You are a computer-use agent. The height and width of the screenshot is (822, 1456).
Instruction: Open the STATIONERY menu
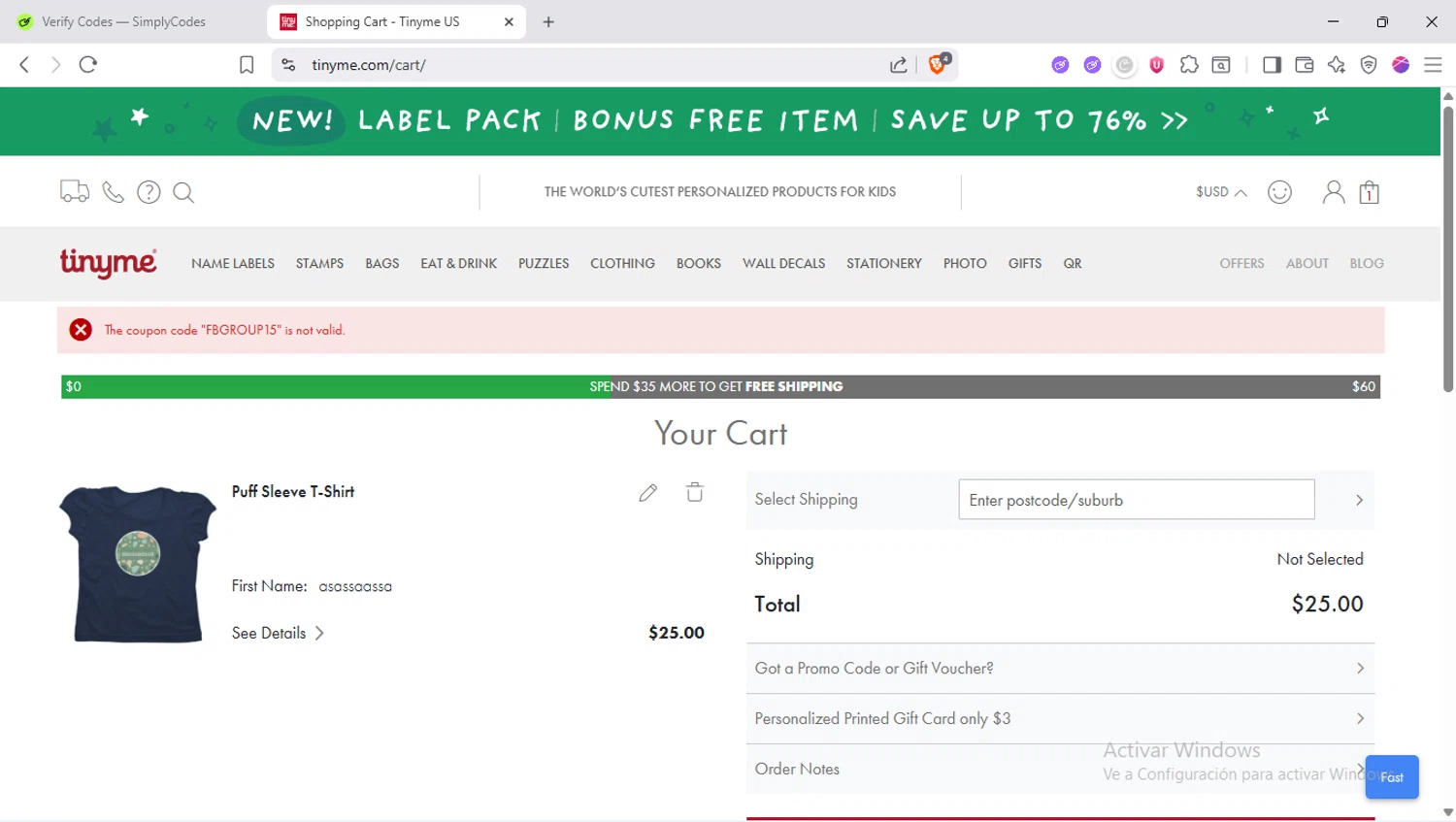[x=884, y=264]
